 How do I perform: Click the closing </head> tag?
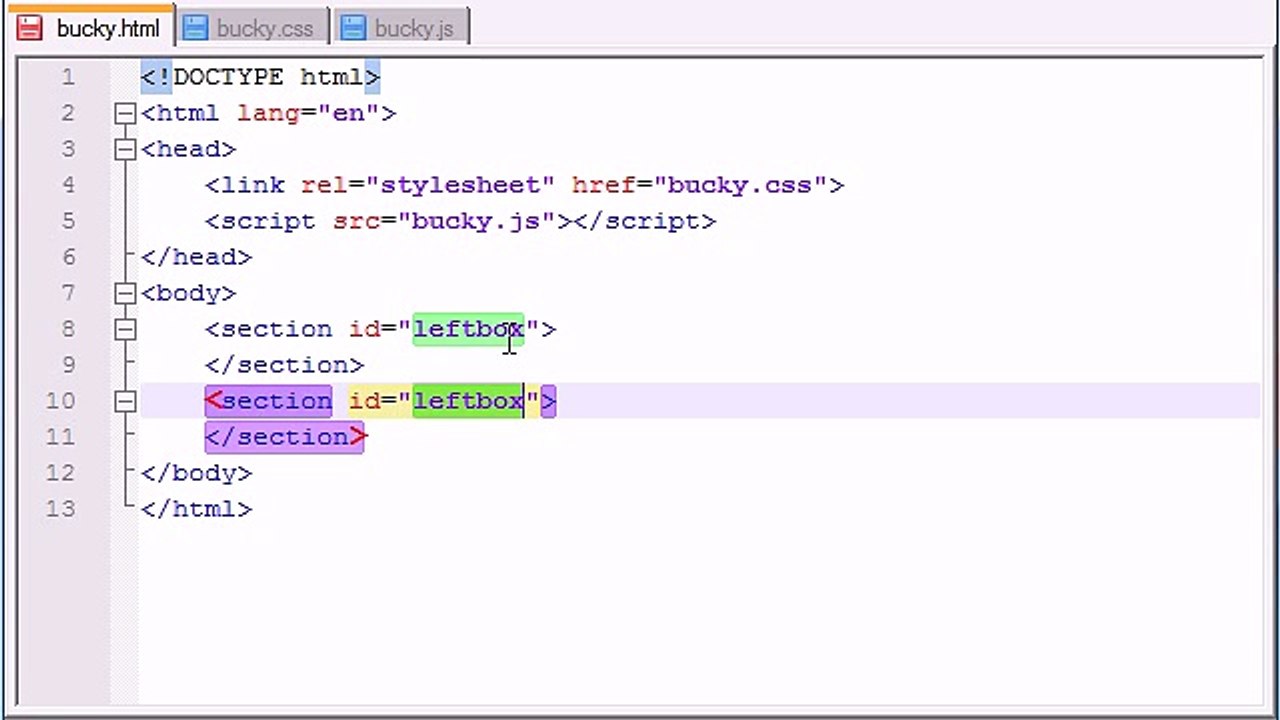[x=197, y=257]
